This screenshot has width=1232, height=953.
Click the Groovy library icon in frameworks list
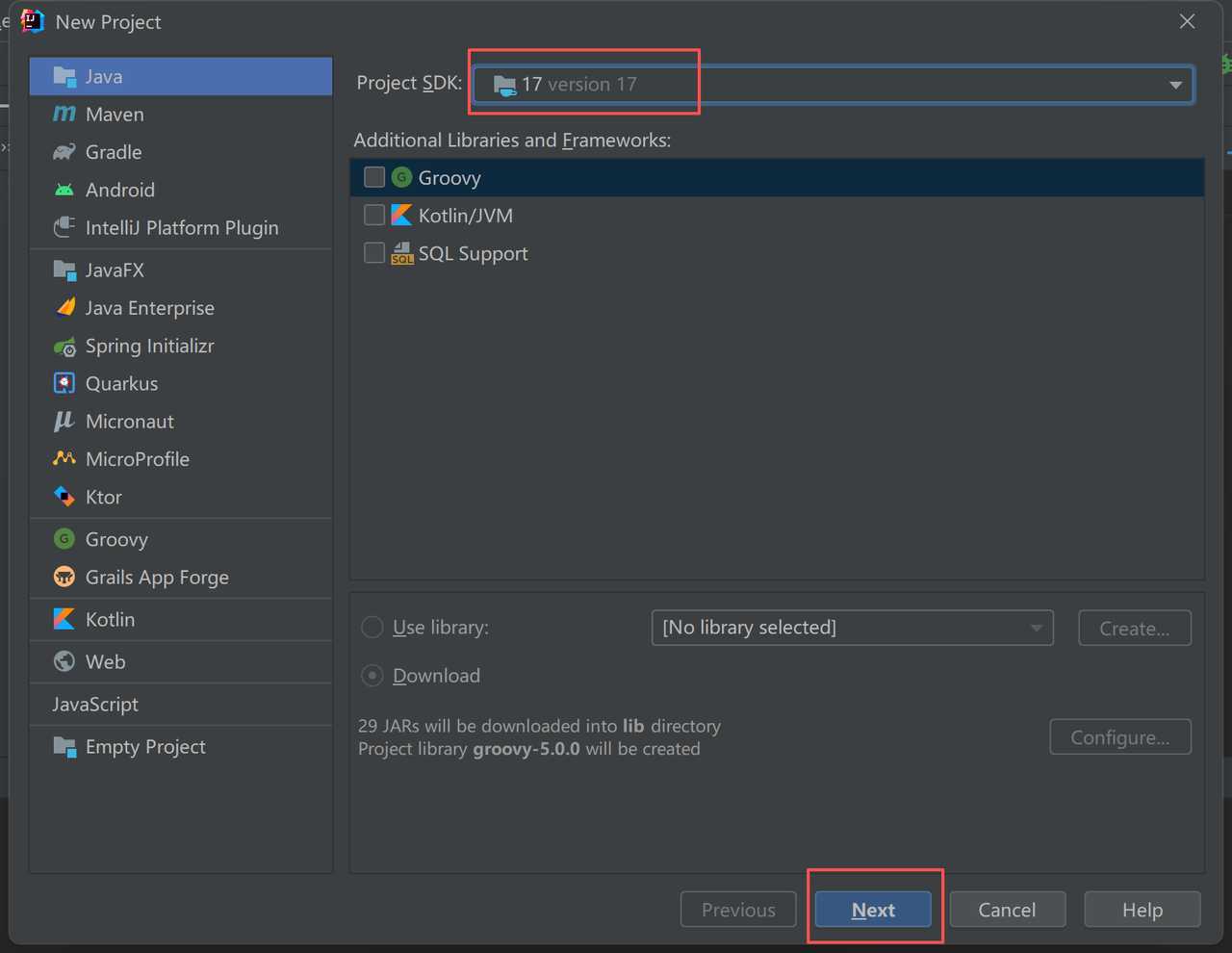click(401, 177)
